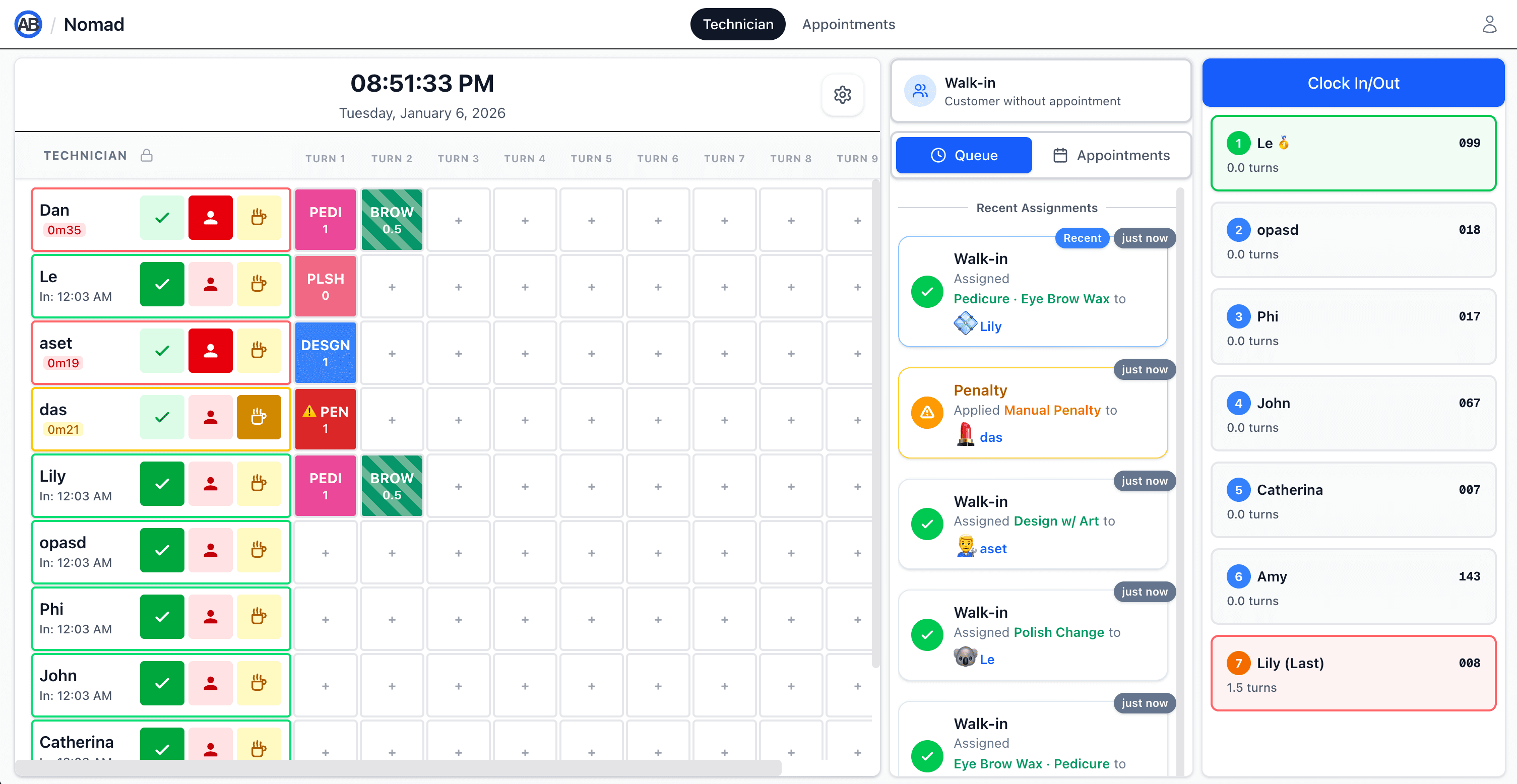Click the AB avatar logo
This screenshot has height=784, width=1517.
point(28,24)
